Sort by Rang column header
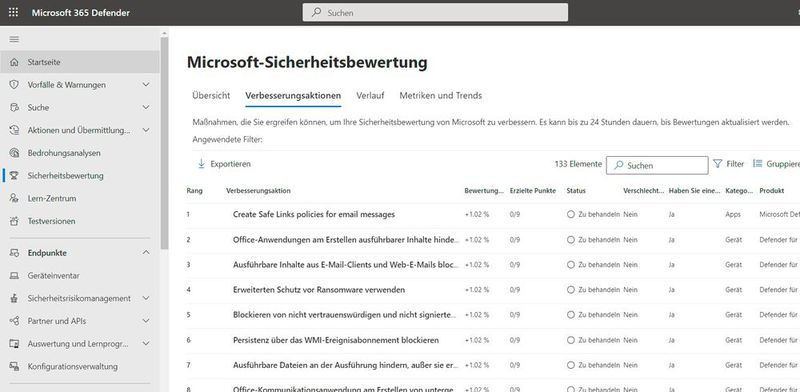 194,191
